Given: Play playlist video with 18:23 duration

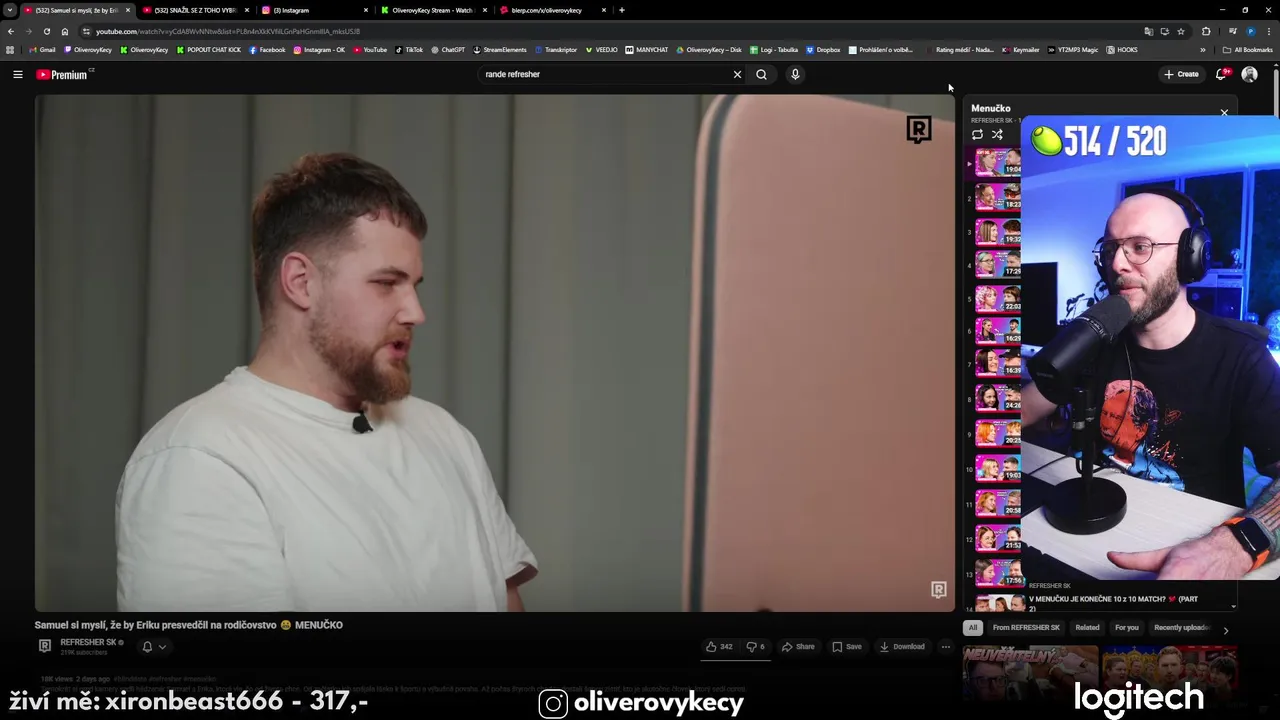Looking at the screenshot, I should coord(998,196).
